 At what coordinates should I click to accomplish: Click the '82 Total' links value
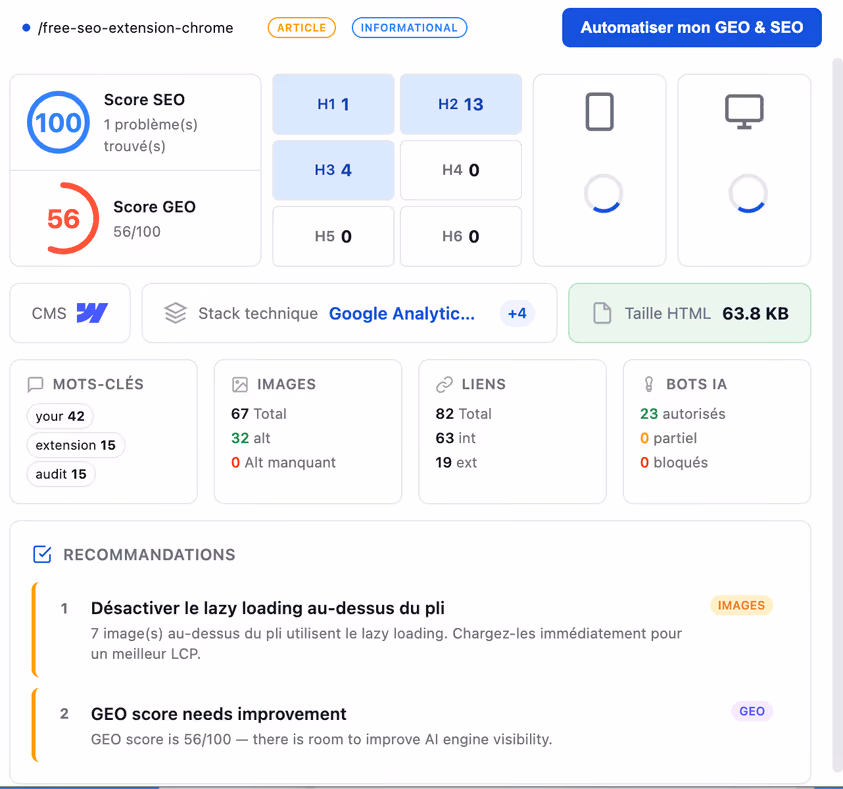(463, 414)
